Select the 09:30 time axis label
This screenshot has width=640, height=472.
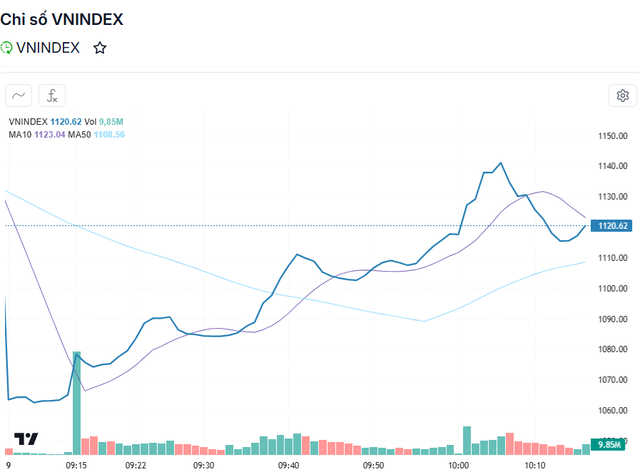tap(204, 466)
